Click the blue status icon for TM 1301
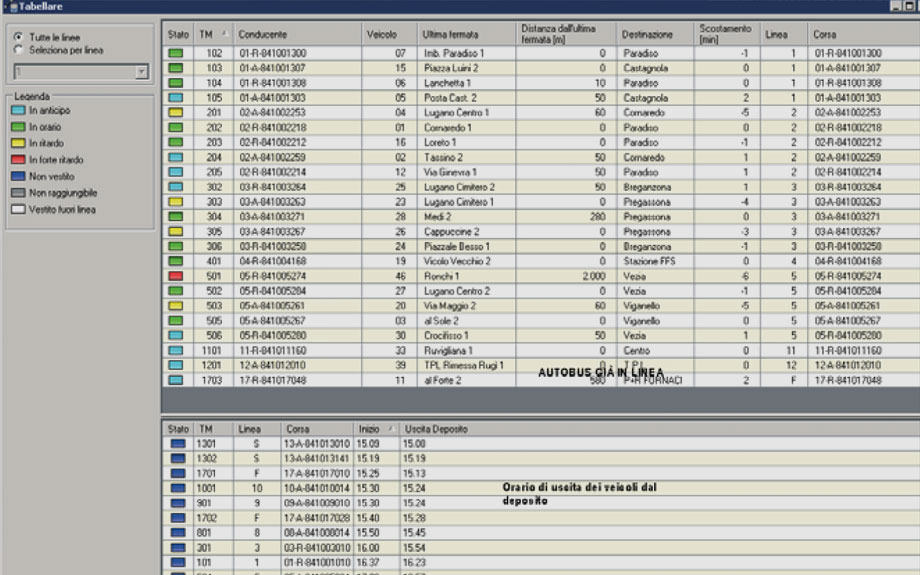Viewport: 920px width, 575px height. pos(178,442)
